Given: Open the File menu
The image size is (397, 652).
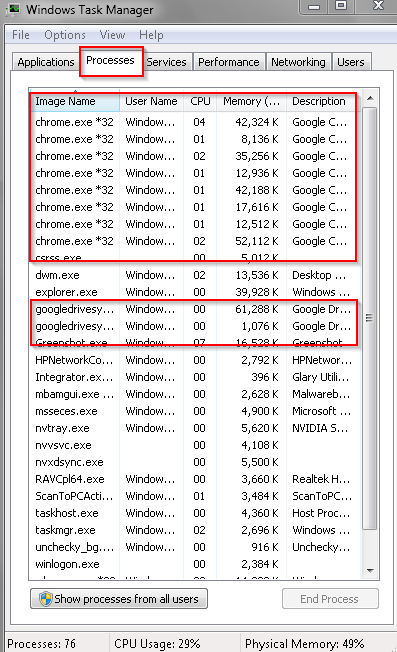Looking at the screenshot, I should coord(21,35).
